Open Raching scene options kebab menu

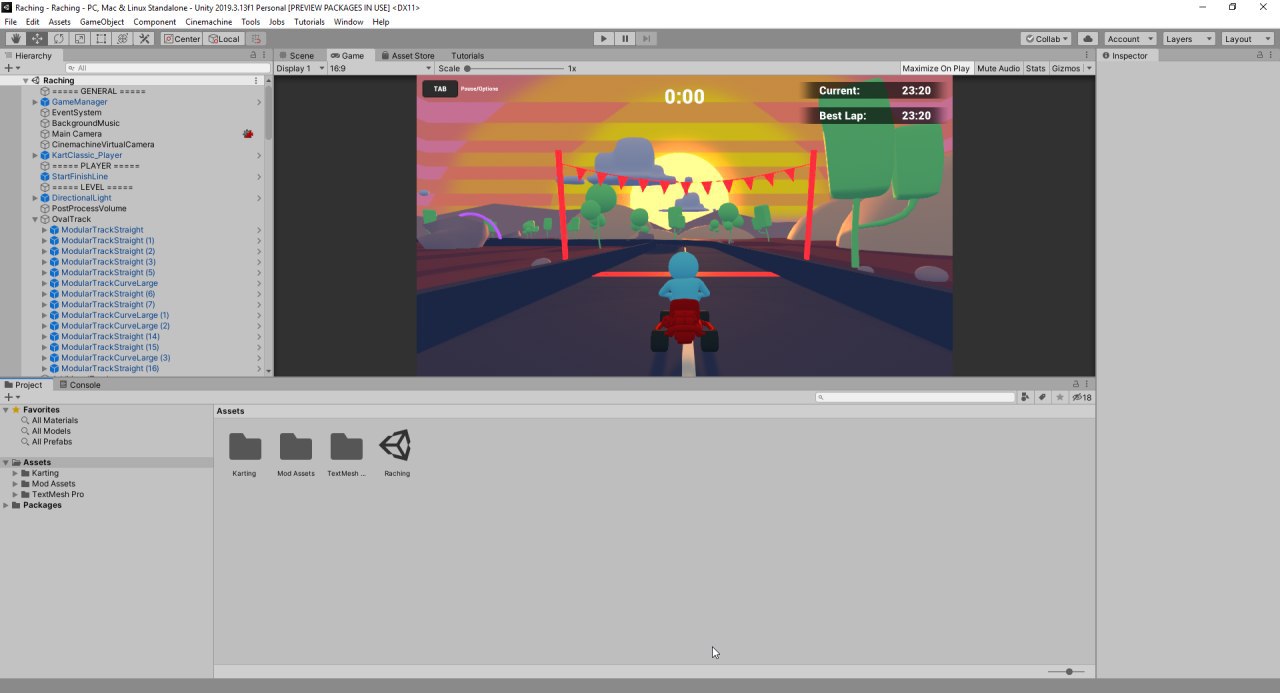point(257,80)
